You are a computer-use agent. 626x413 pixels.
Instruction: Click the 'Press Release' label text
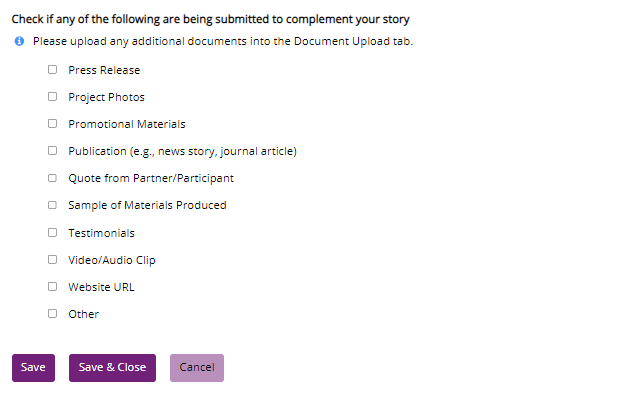(104, 70)
